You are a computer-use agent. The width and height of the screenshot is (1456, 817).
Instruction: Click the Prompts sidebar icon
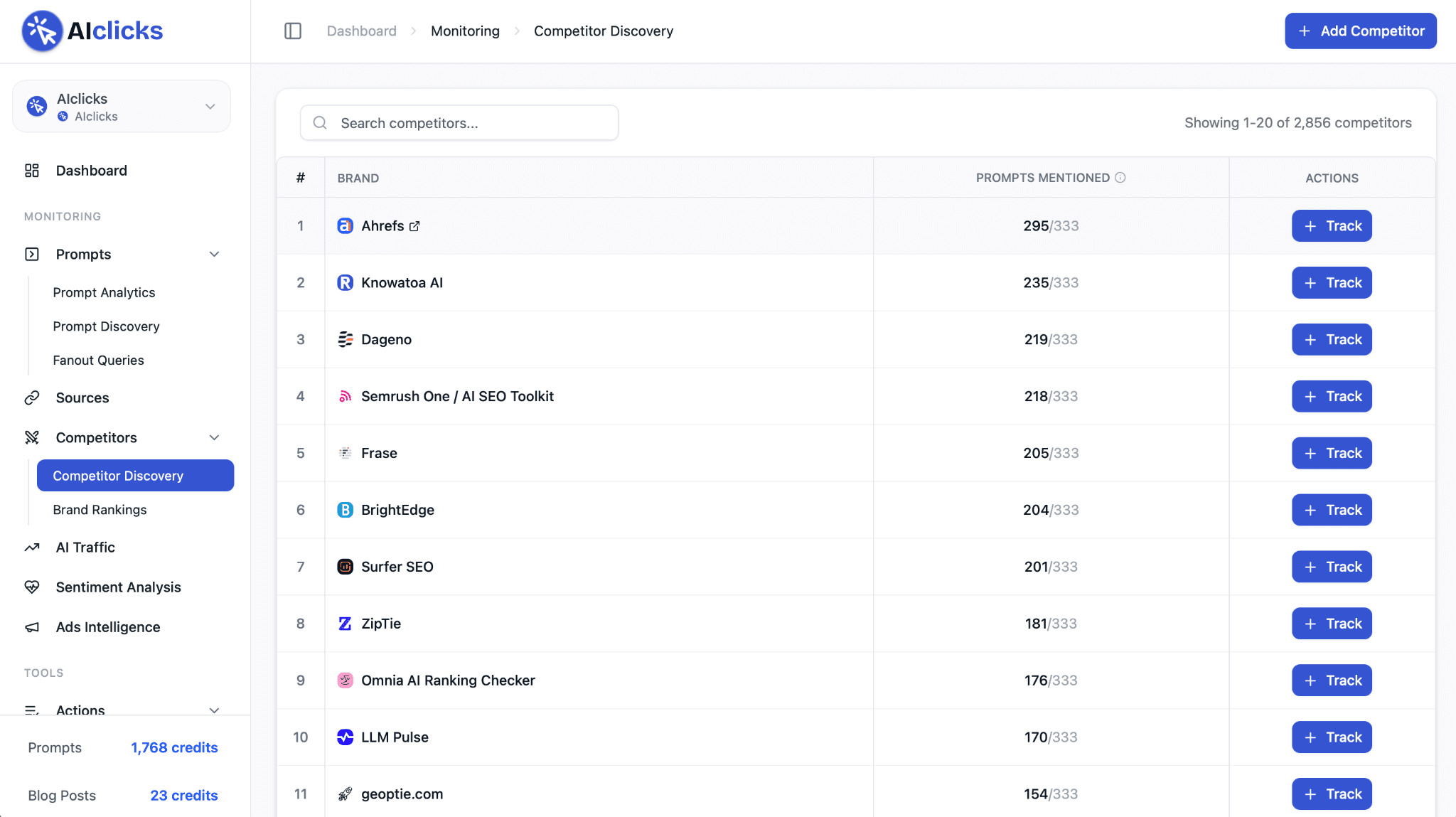(32, 254)
